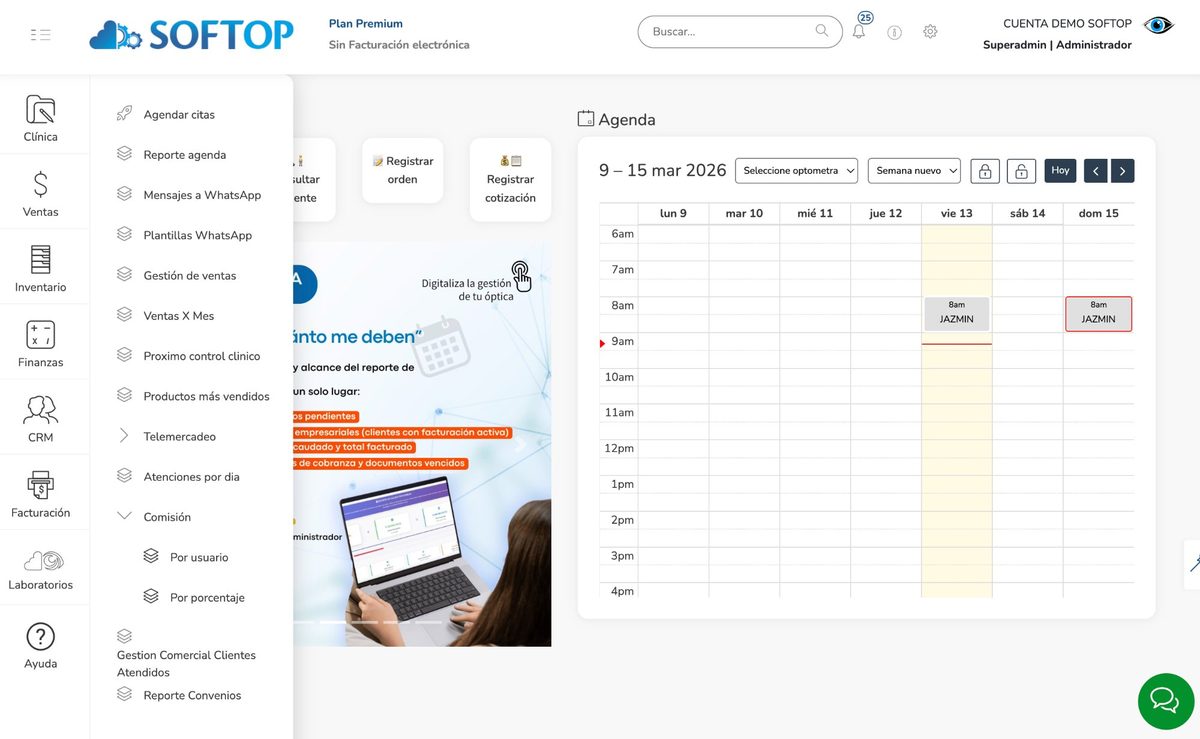Lock the agenda with the closed padlock toggle
This screenshot has height=739, width=1200.
click(x=985, y=170)
